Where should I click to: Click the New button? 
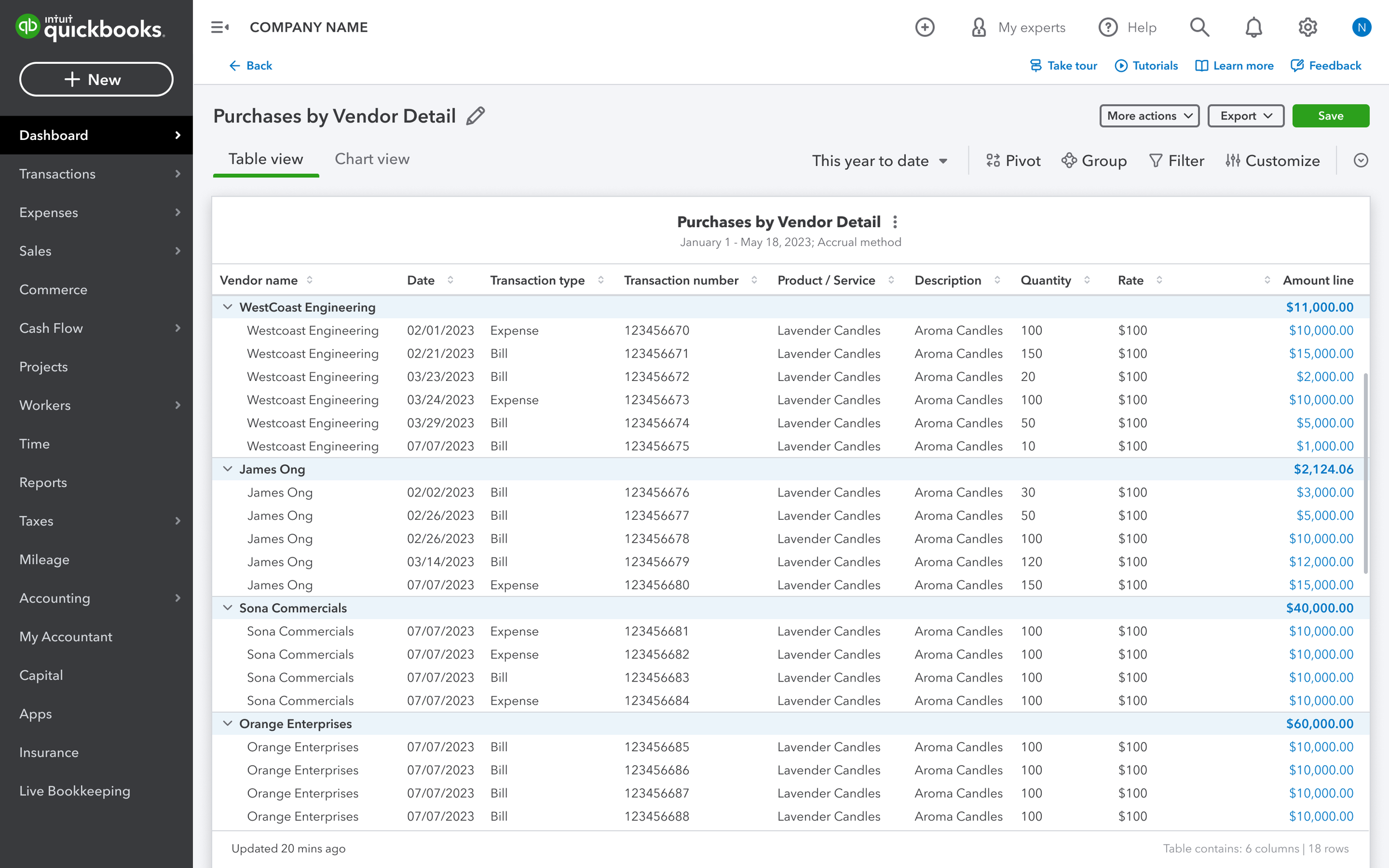(97, 79)
